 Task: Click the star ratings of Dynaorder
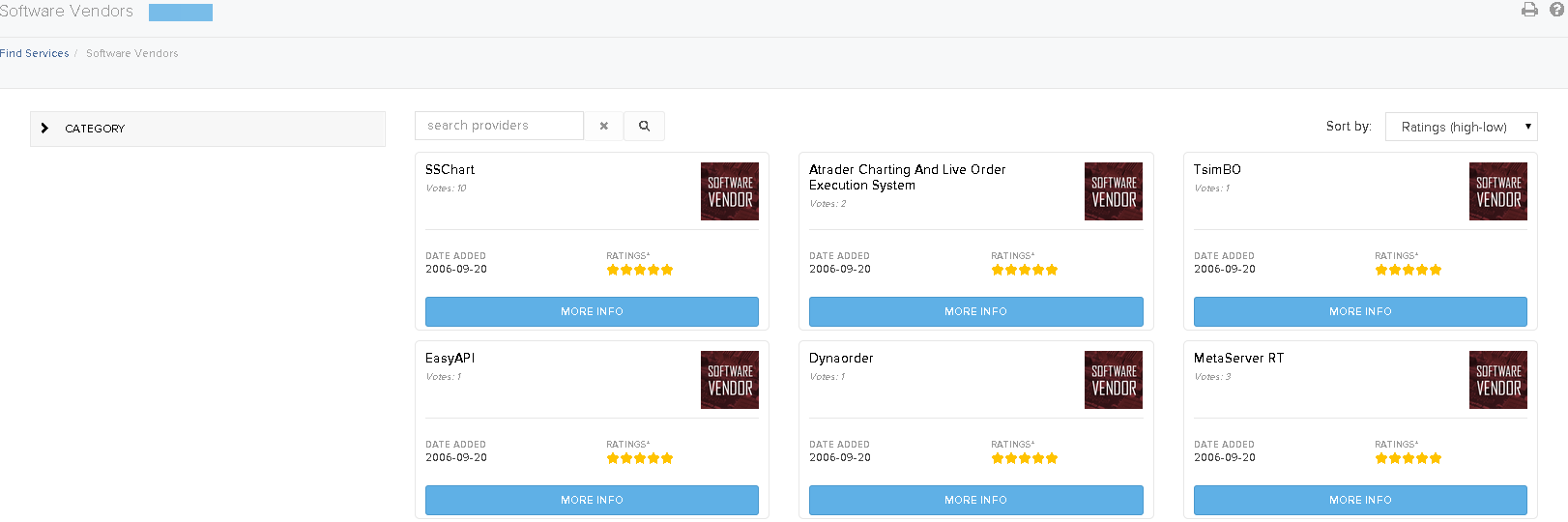coord(1025,458)
